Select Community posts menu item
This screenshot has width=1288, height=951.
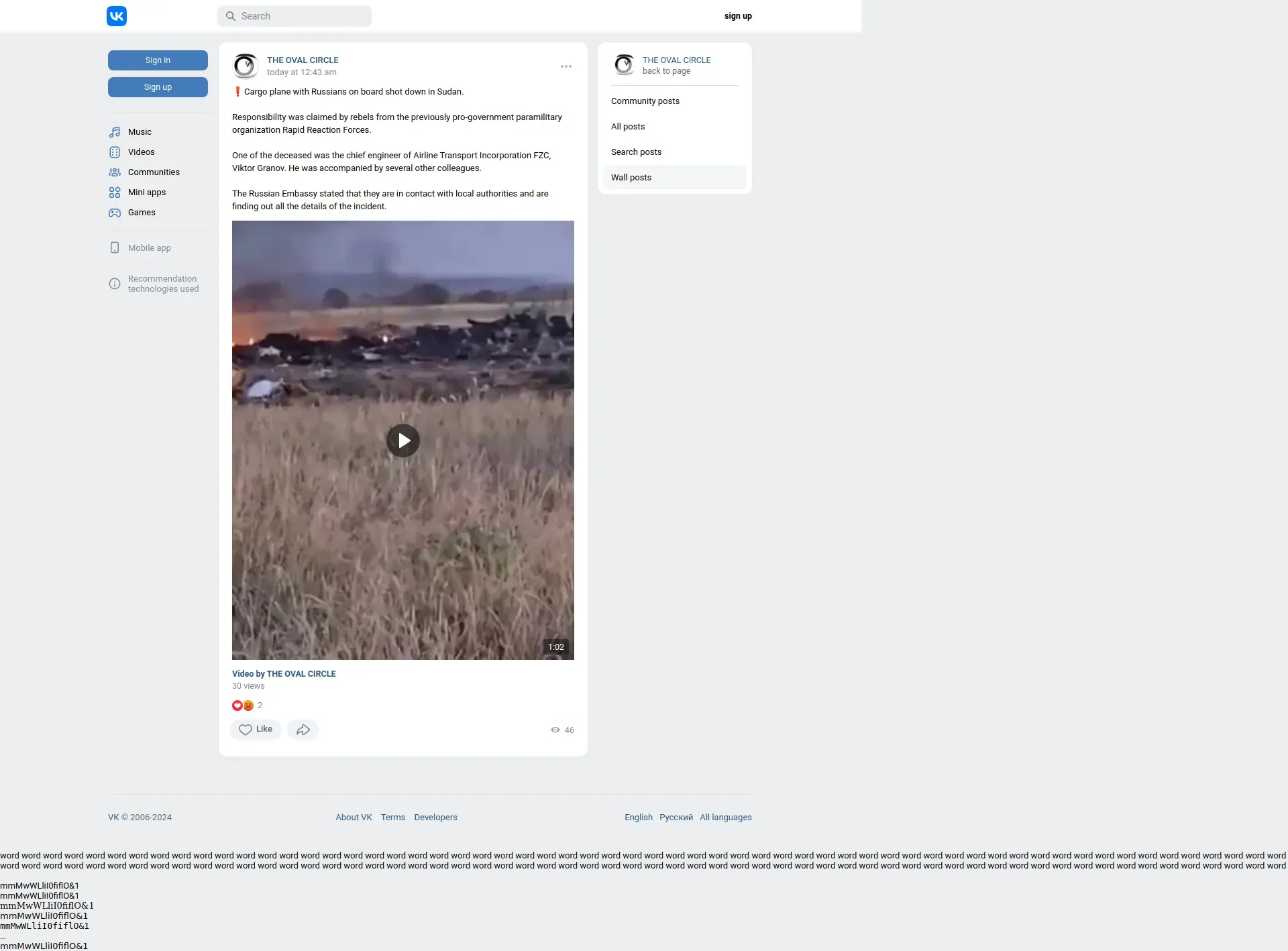(645, 101)
